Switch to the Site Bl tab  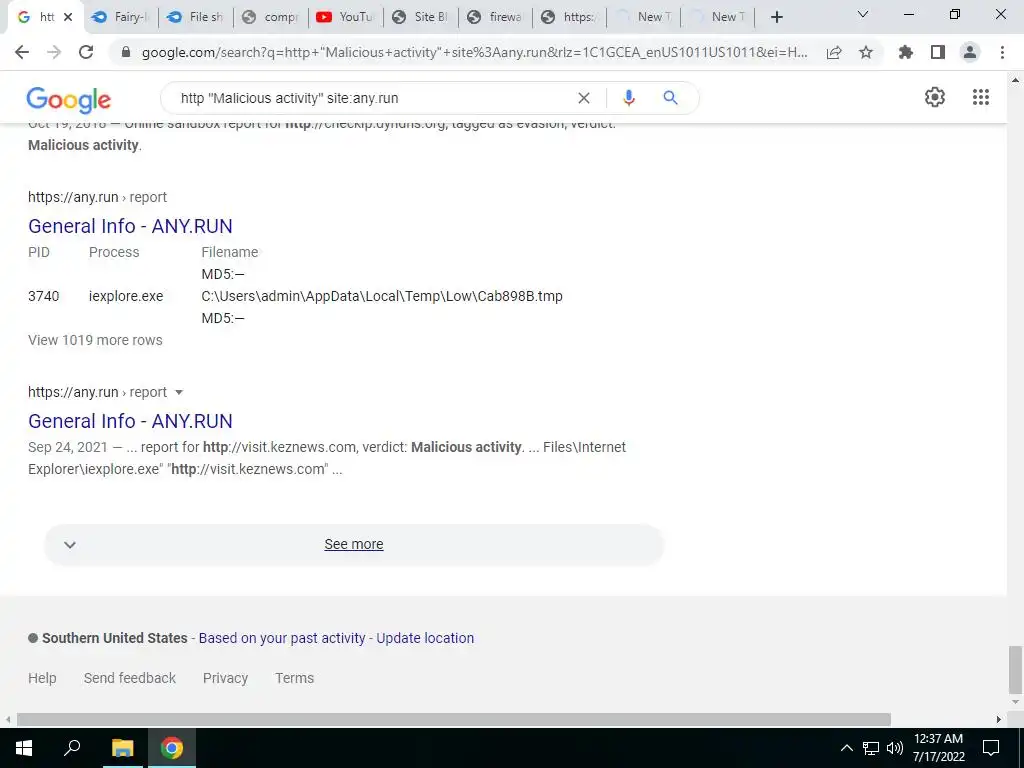pos(420,17)
